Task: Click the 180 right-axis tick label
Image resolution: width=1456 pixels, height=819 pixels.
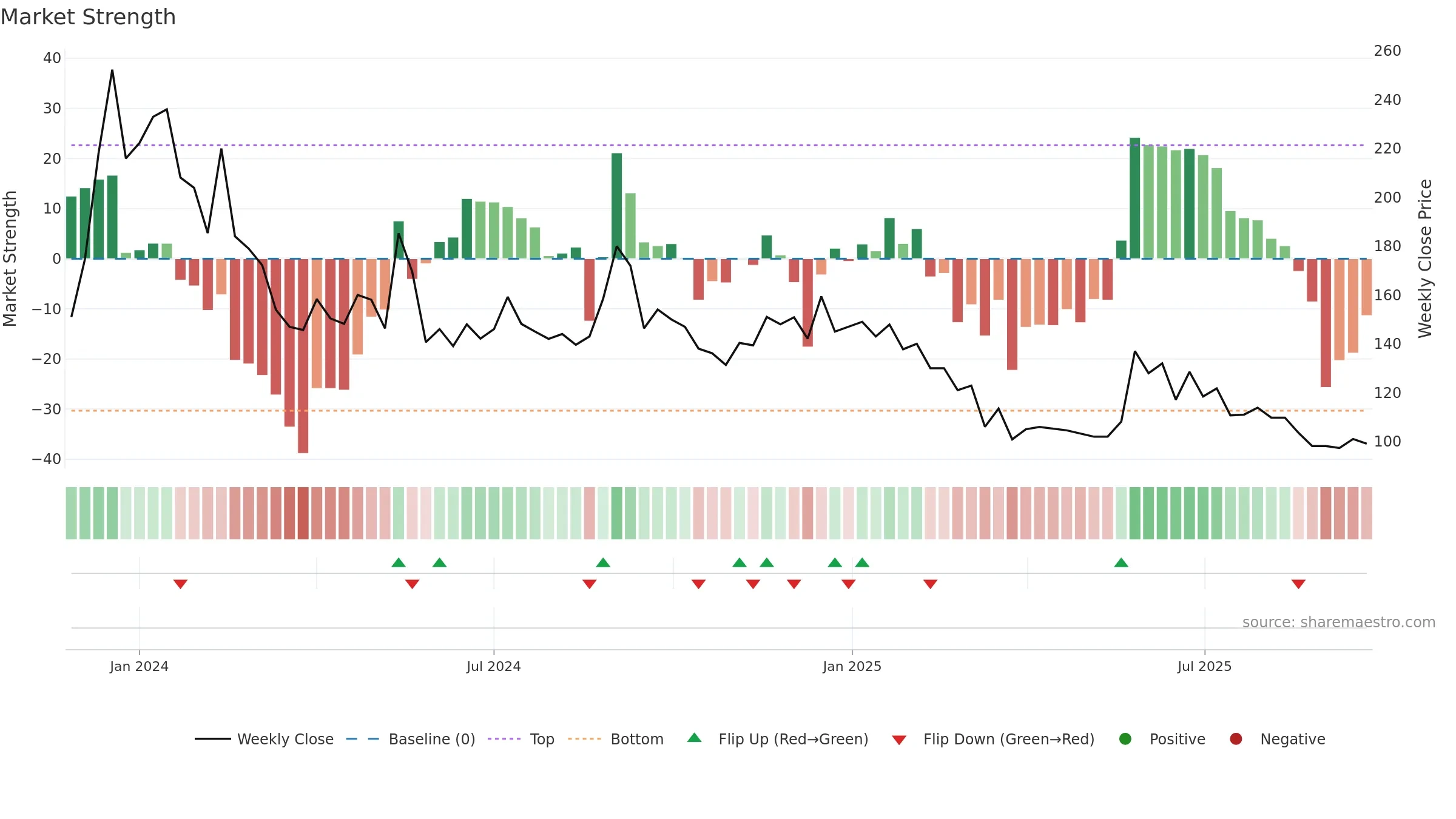Action: (1387, 246)
